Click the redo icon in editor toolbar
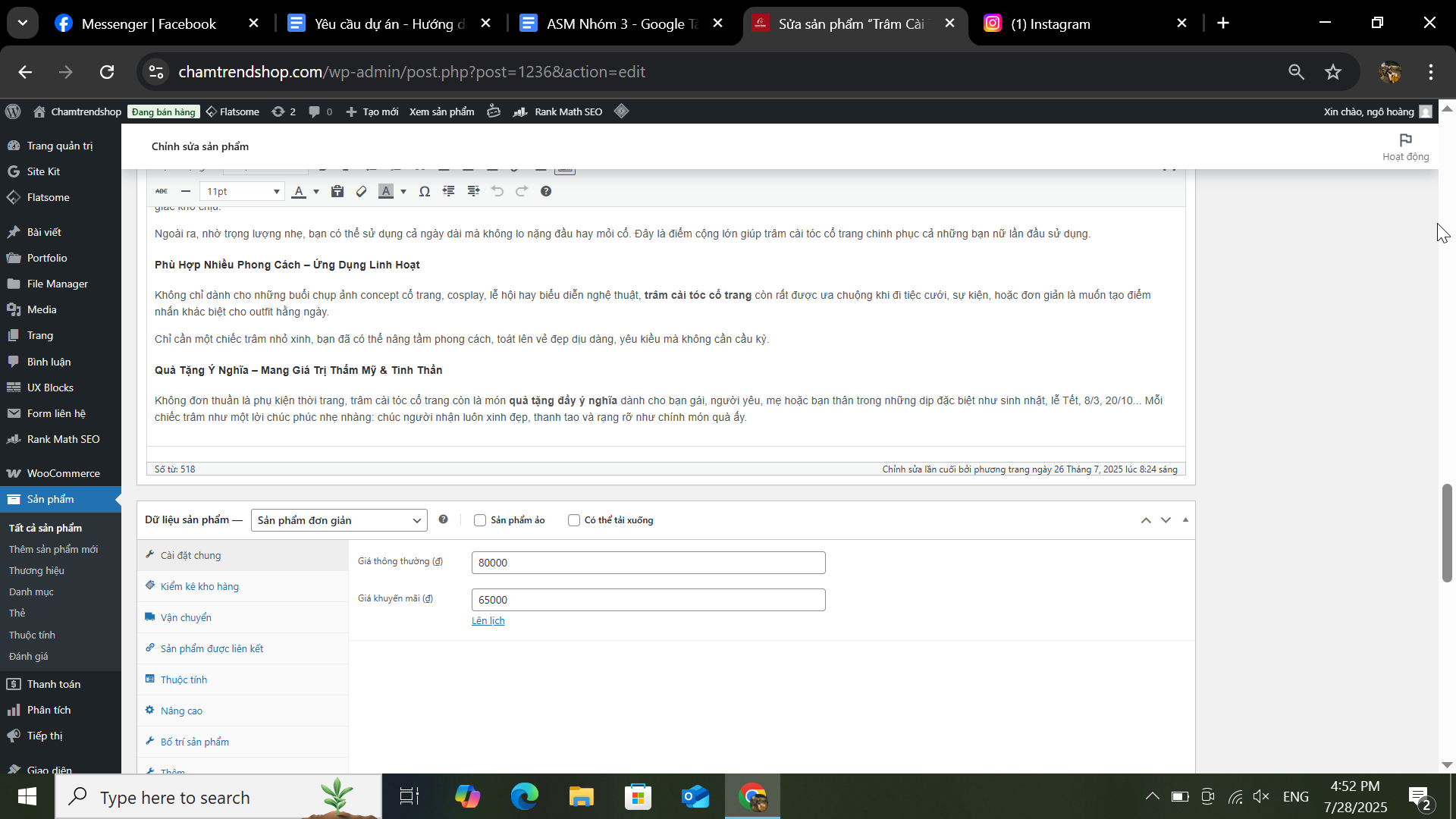1456x819 pixels. click(x=522, y=191)
